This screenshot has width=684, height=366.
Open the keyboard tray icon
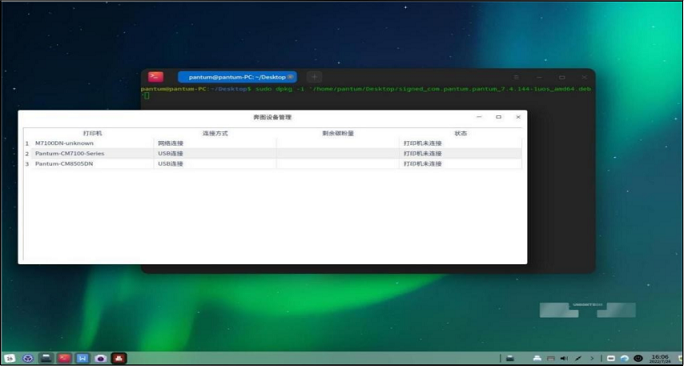(551, 358)
